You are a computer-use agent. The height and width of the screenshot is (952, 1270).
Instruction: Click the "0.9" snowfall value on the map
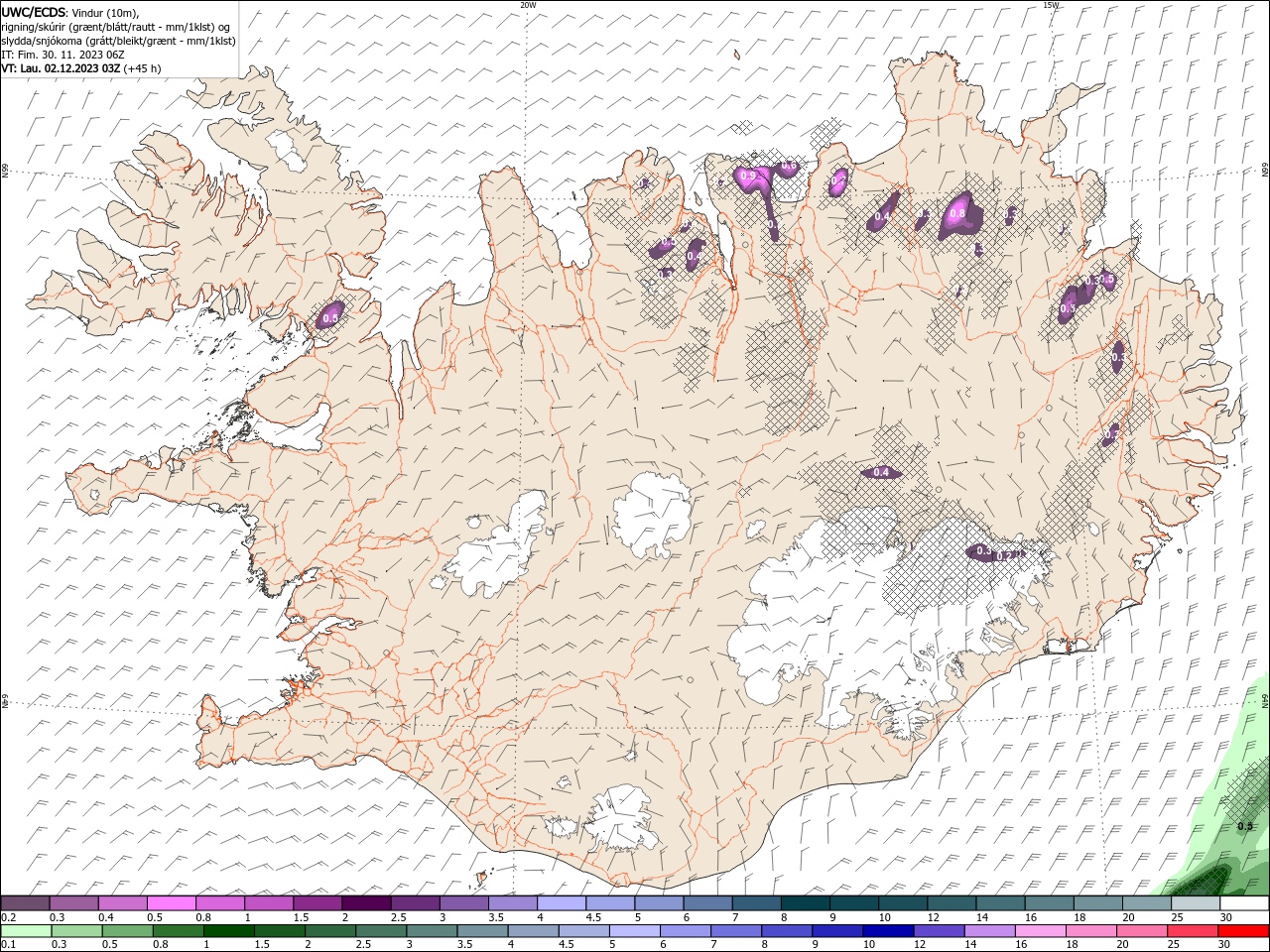coord(749,177)
